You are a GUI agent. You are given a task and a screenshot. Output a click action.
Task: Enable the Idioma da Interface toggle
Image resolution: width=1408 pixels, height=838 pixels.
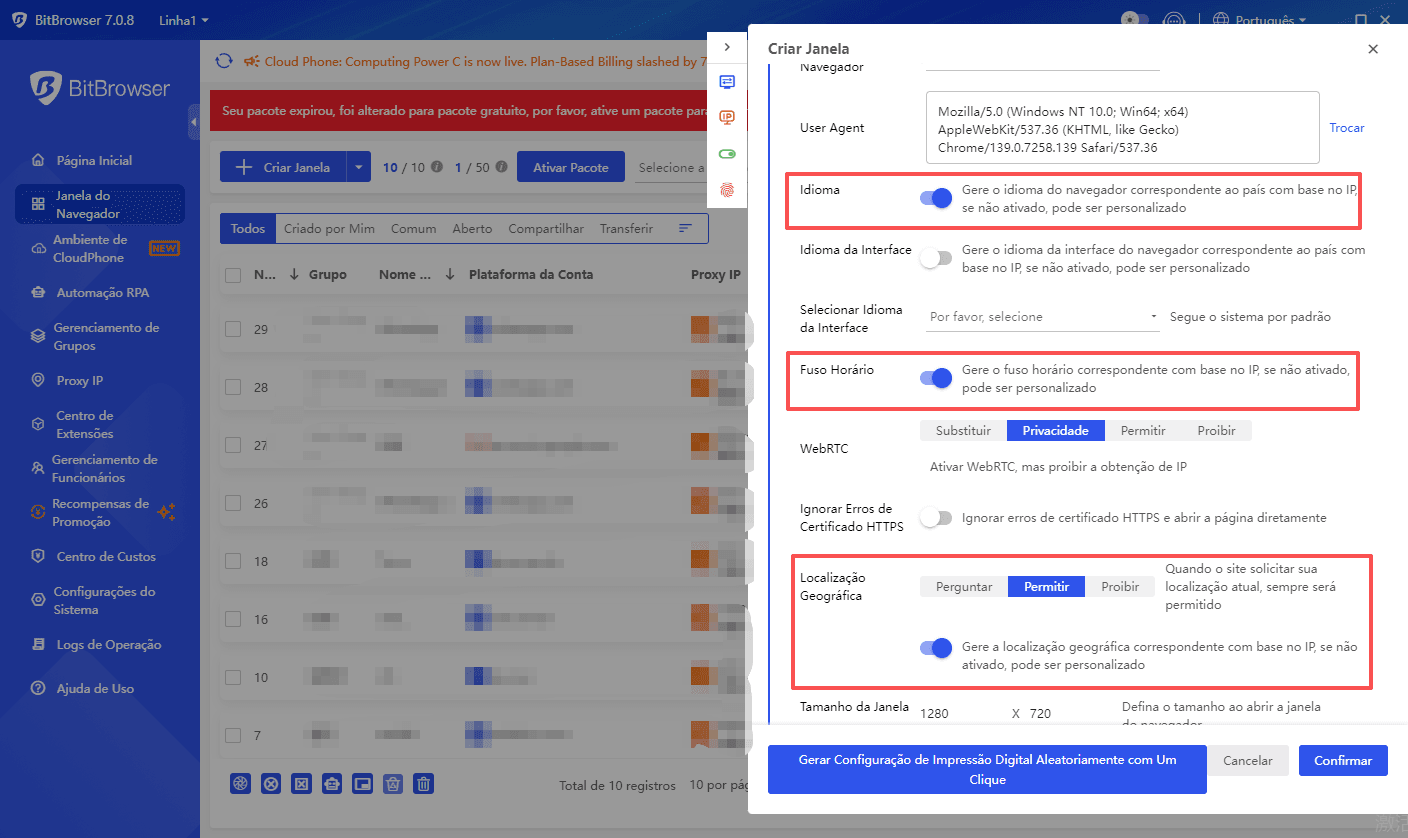(x=936, y=257)
